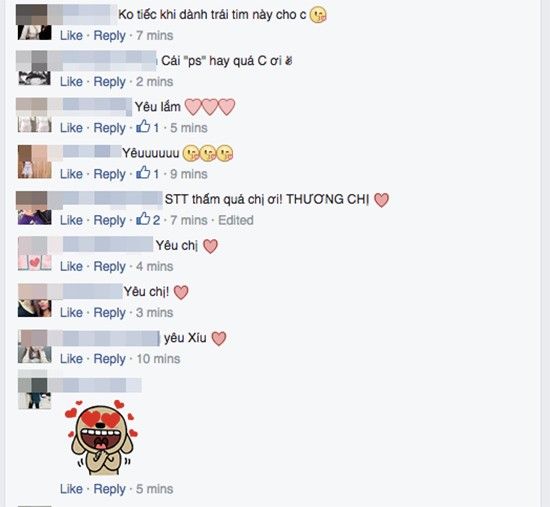Like the "Yêu chị" comment posted 4 mins ago
This screenshot has height=507, width=550.
click(71, 266)
